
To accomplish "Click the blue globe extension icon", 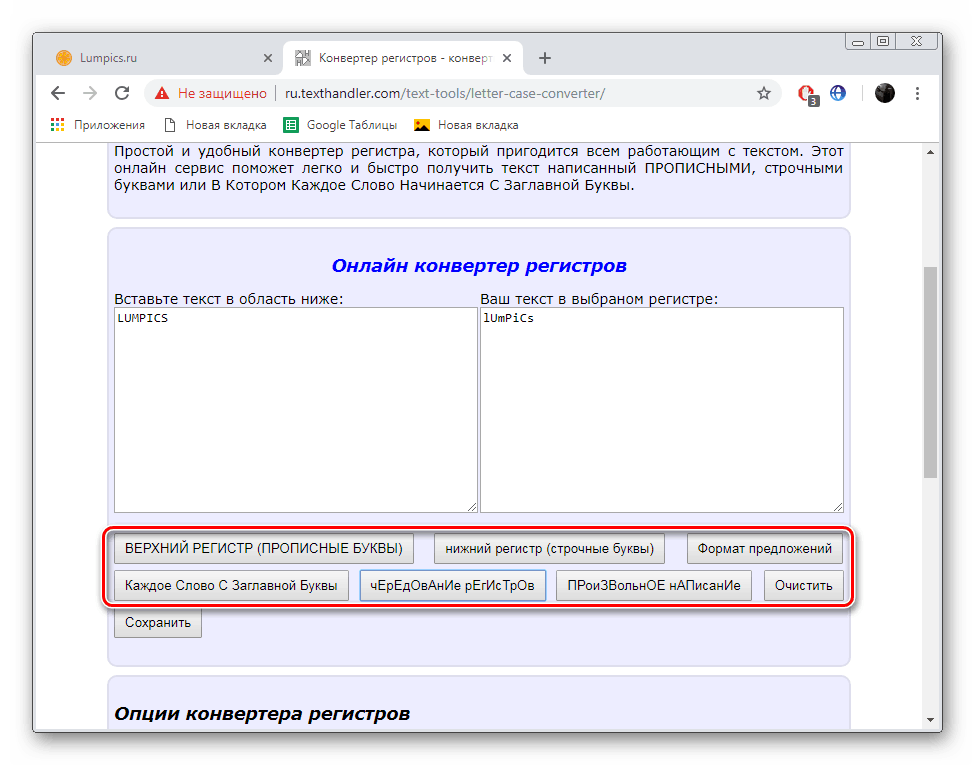I will [x=837, y=92].
